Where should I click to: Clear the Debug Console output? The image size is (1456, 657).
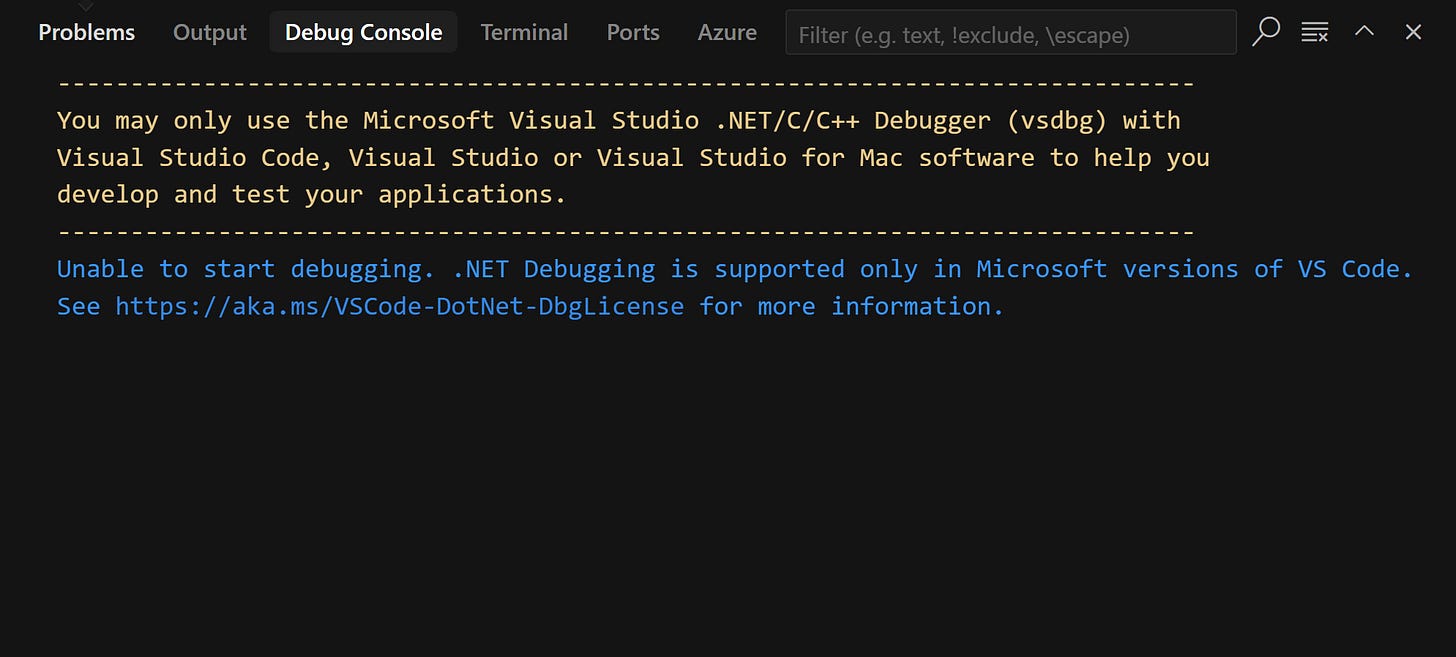(x=1314, y=31)
